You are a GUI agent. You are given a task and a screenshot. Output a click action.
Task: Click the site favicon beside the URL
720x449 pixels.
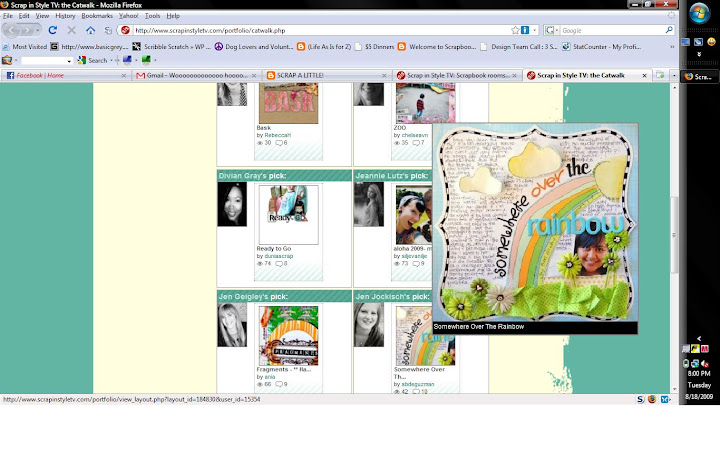[125, 30]
